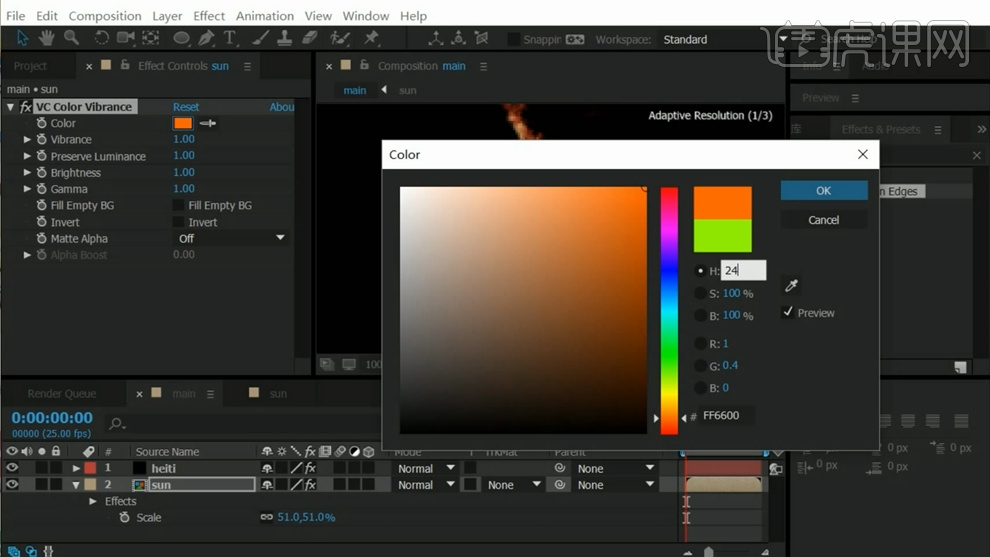This screenshot has height=557, width=990.
Task: Select the Zoom magnifier tool
Action: pos(71,38)
